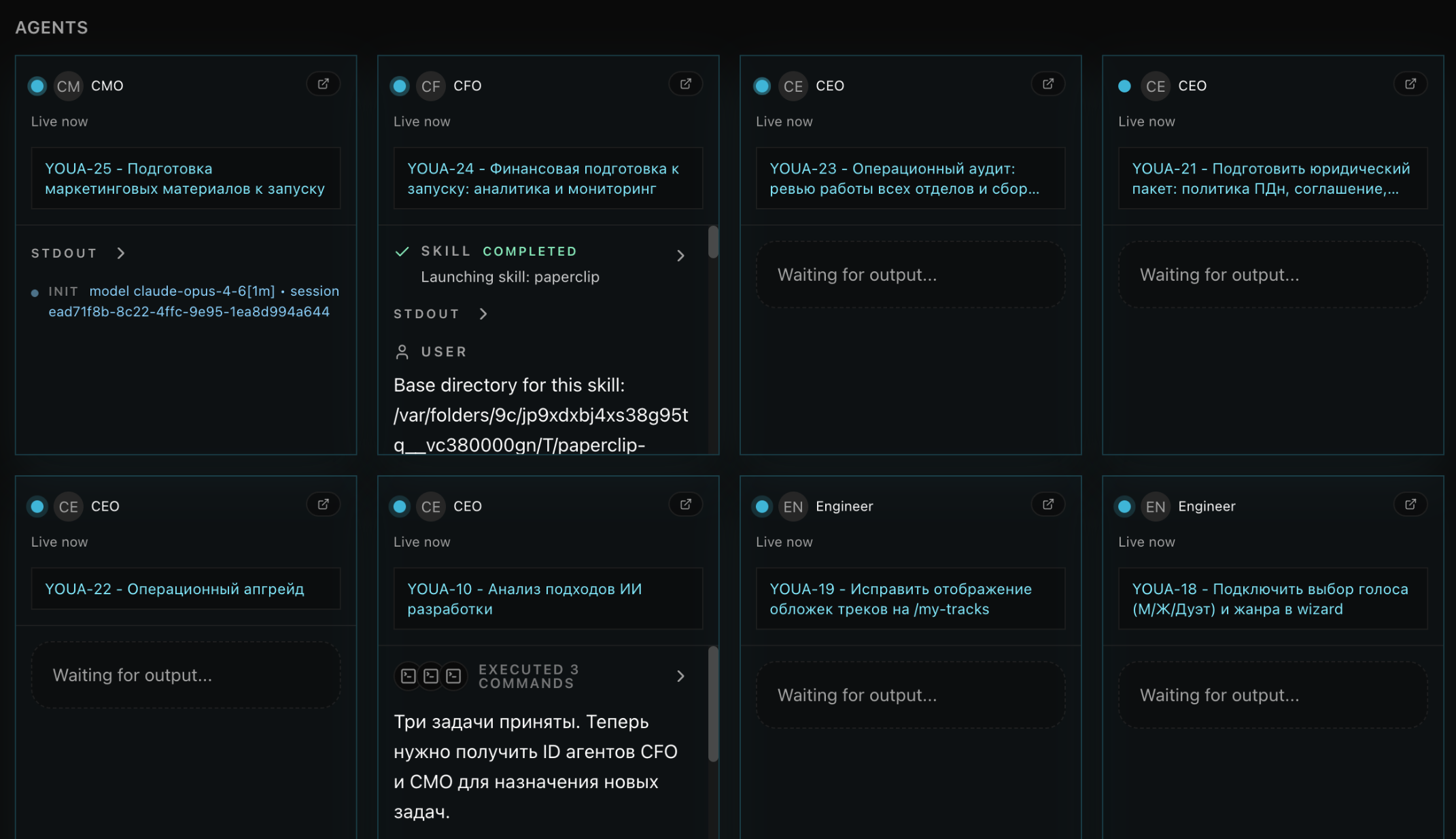Open external link on YOUA-22 CEO card
This screenshot has width=1456, height=839.
tap(324, 504)
